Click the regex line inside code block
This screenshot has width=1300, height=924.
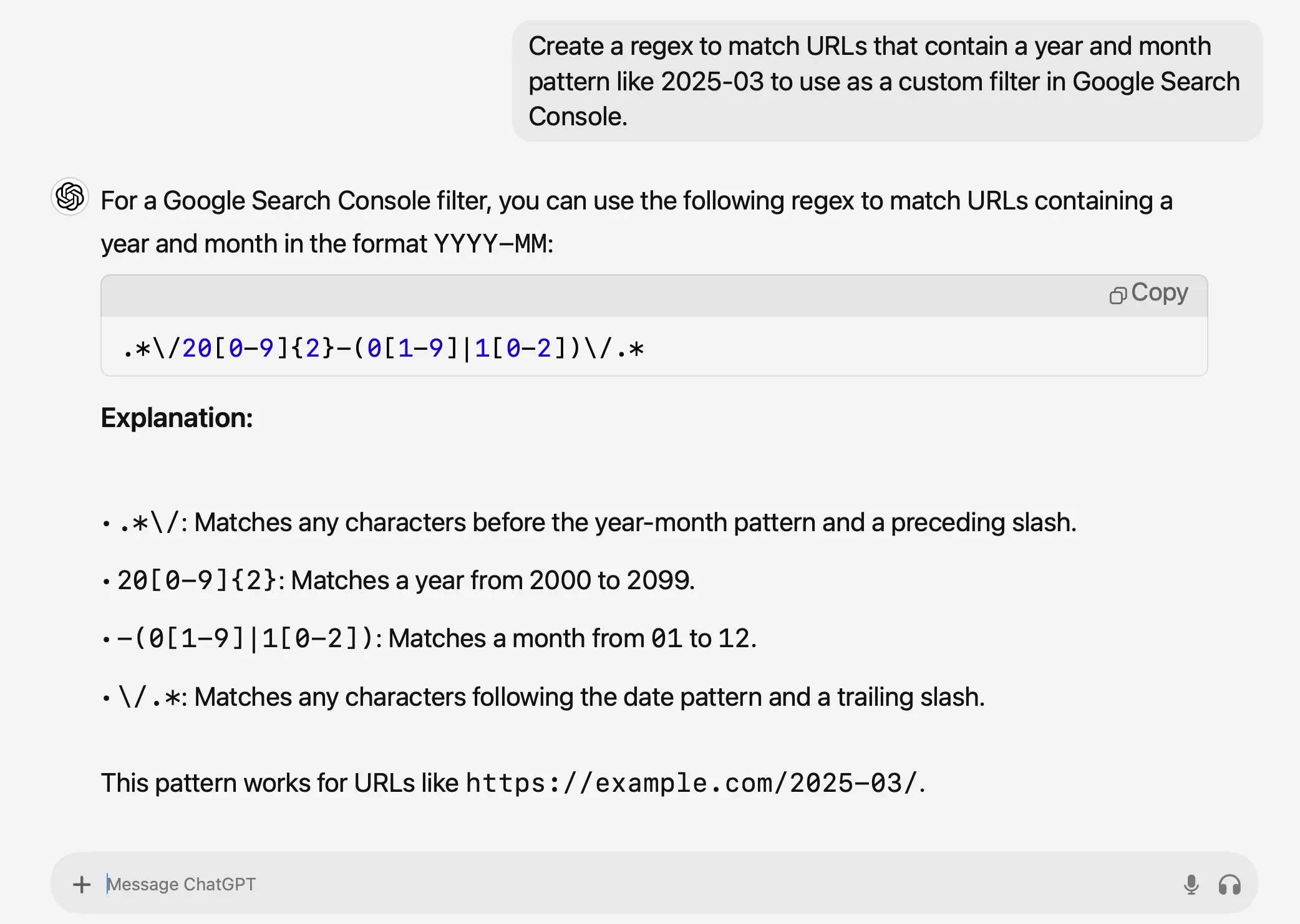tap(384, 348)
